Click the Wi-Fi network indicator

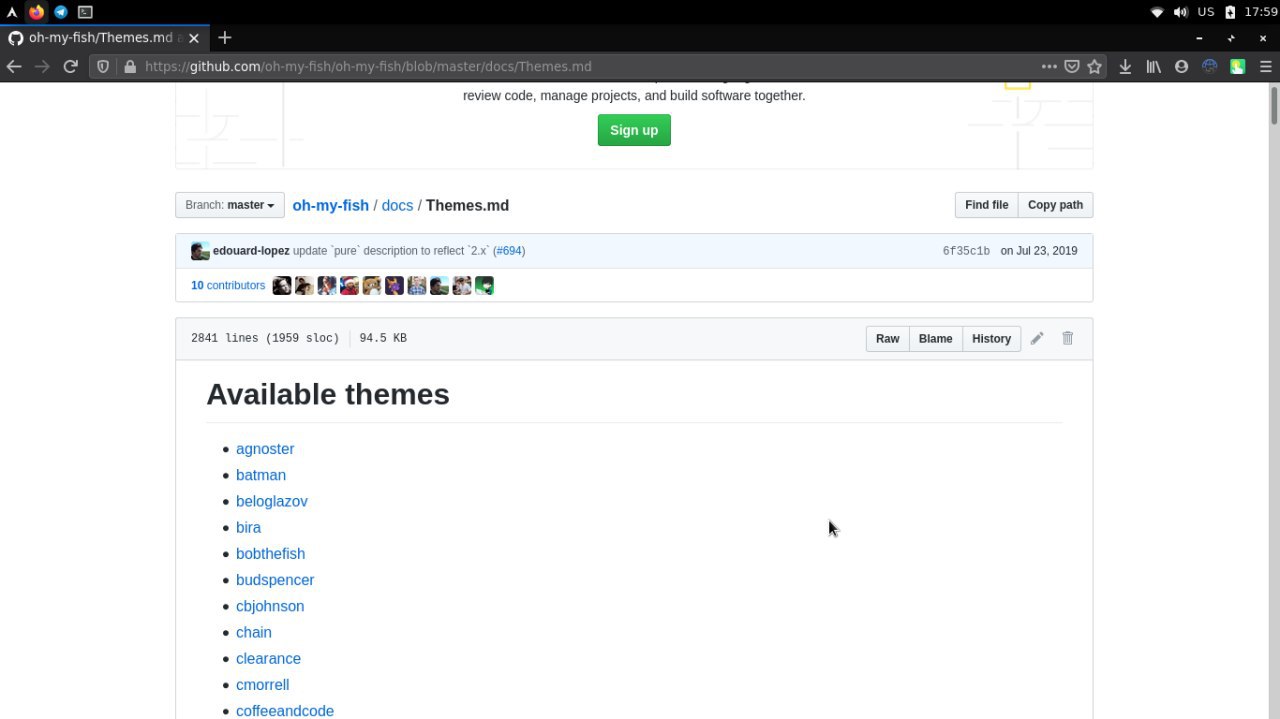[1157, 12]
